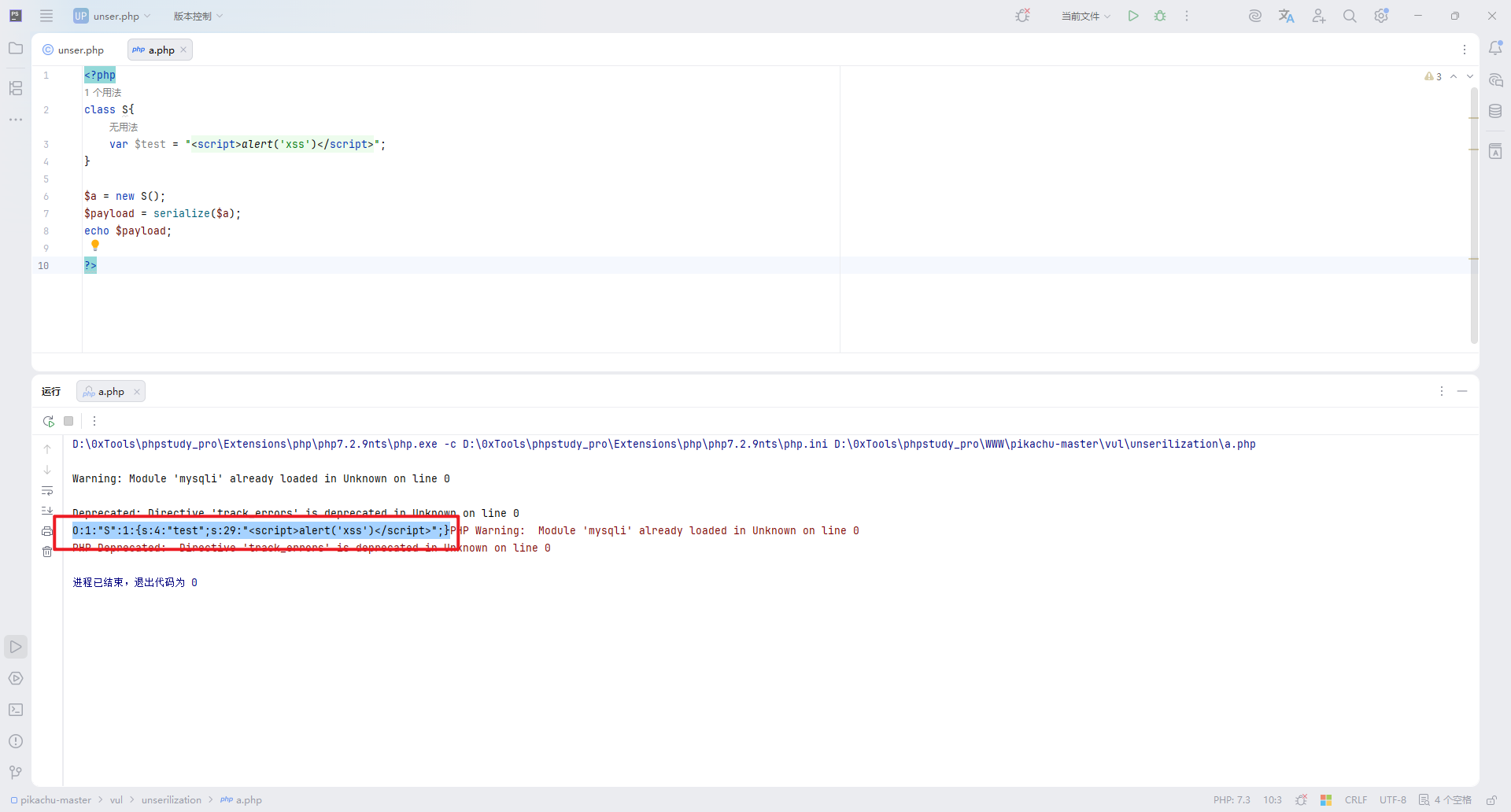Click the pikachu-master breadcrumb

[x=51, y=800]
